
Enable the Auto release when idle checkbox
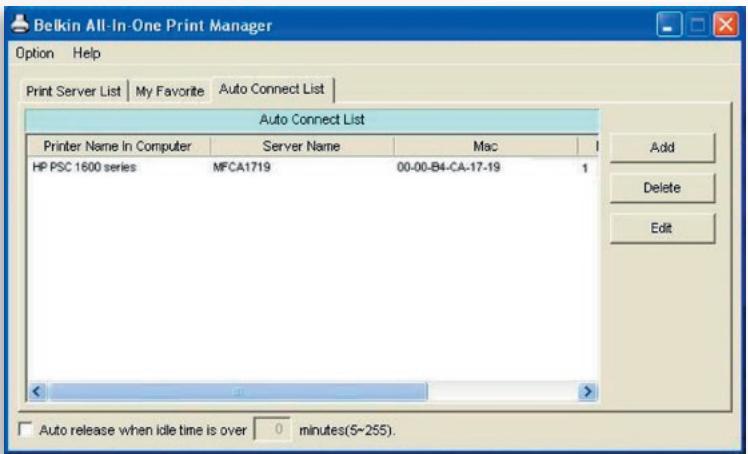[26, 429]
